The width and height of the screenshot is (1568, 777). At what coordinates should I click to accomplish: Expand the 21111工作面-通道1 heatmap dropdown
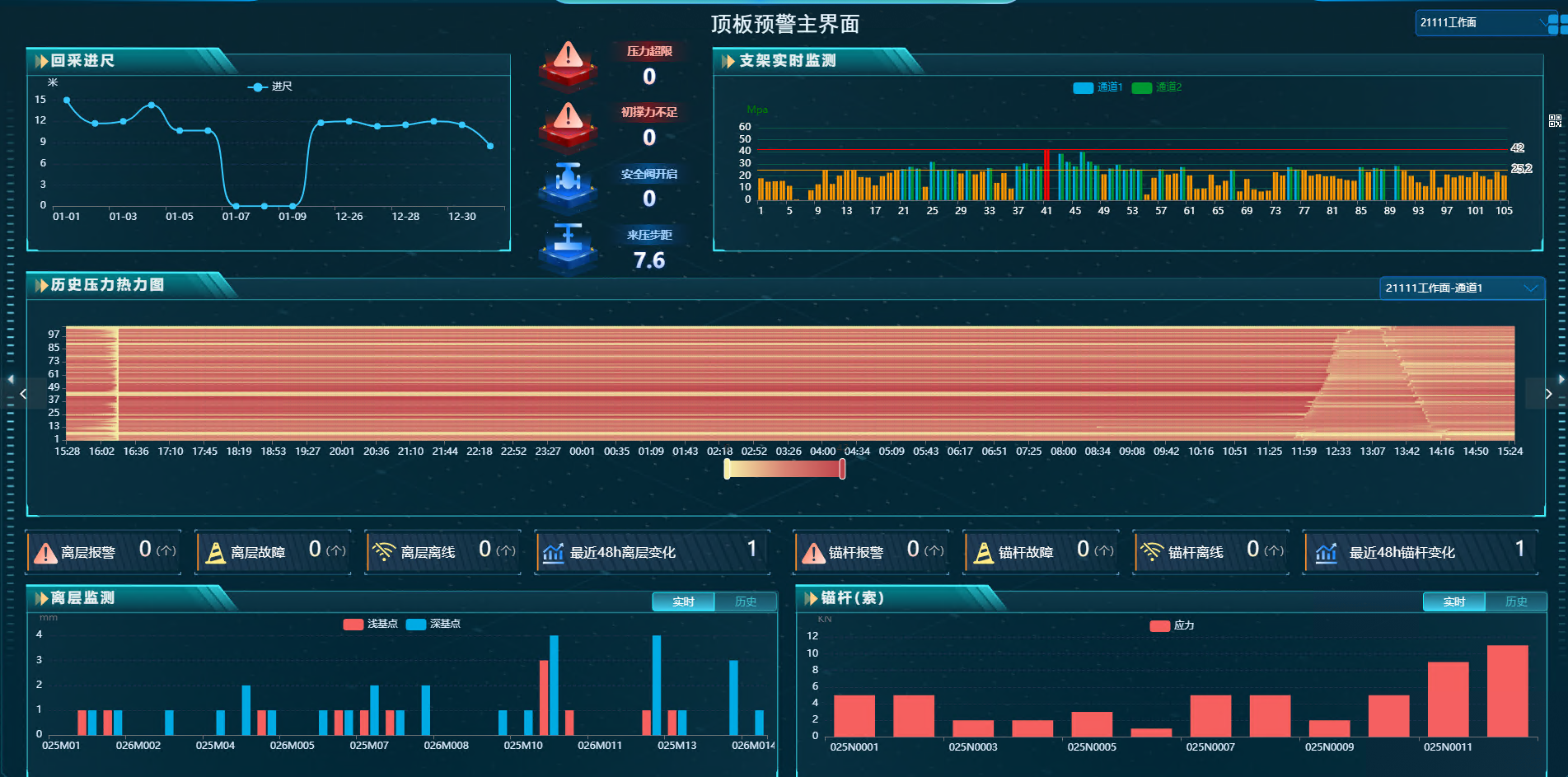[x=1461, y=288]
